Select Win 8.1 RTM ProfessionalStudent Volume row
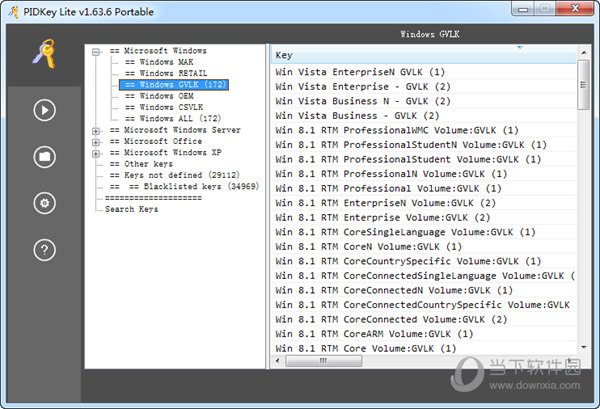600x409 pixels. 424,159
